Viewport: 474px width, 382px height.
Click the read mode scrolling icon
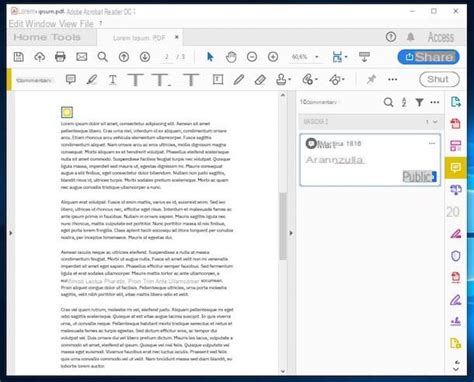pyautogui.click(x=364, y=57)
